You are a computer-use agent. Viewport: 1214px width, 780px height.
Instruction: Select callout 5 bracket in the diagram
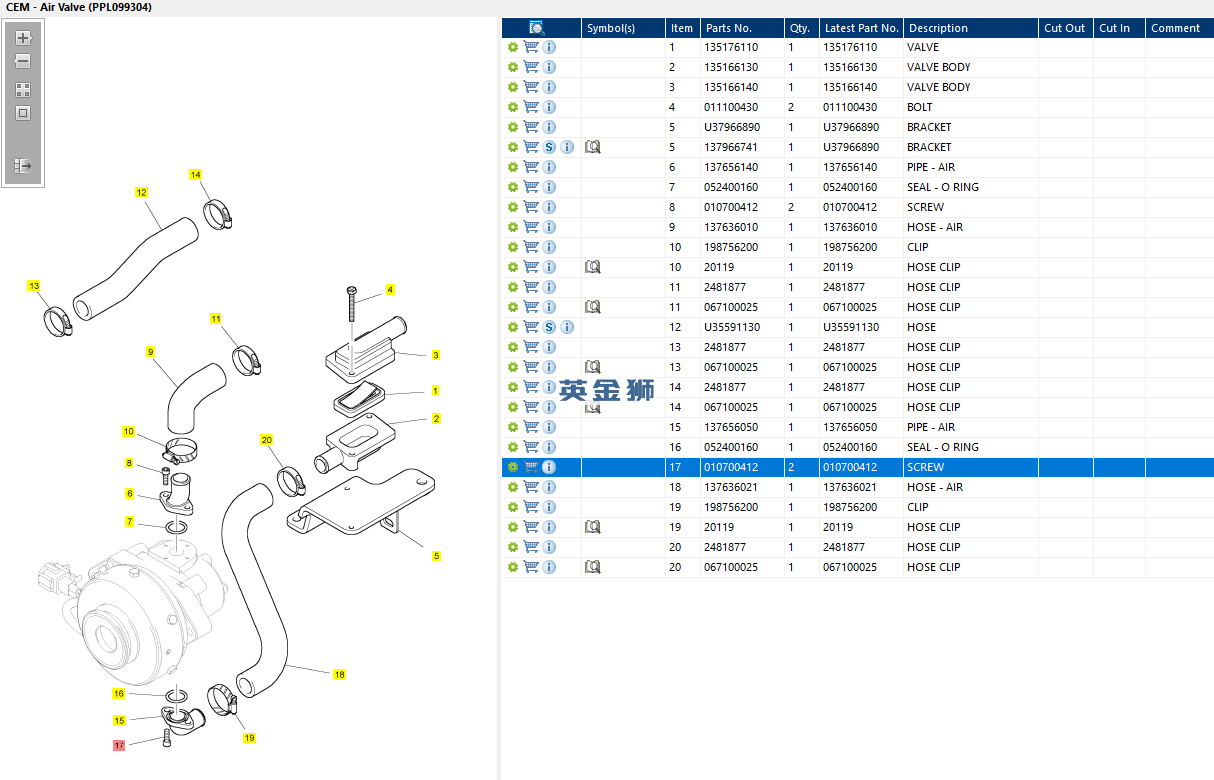436,556
